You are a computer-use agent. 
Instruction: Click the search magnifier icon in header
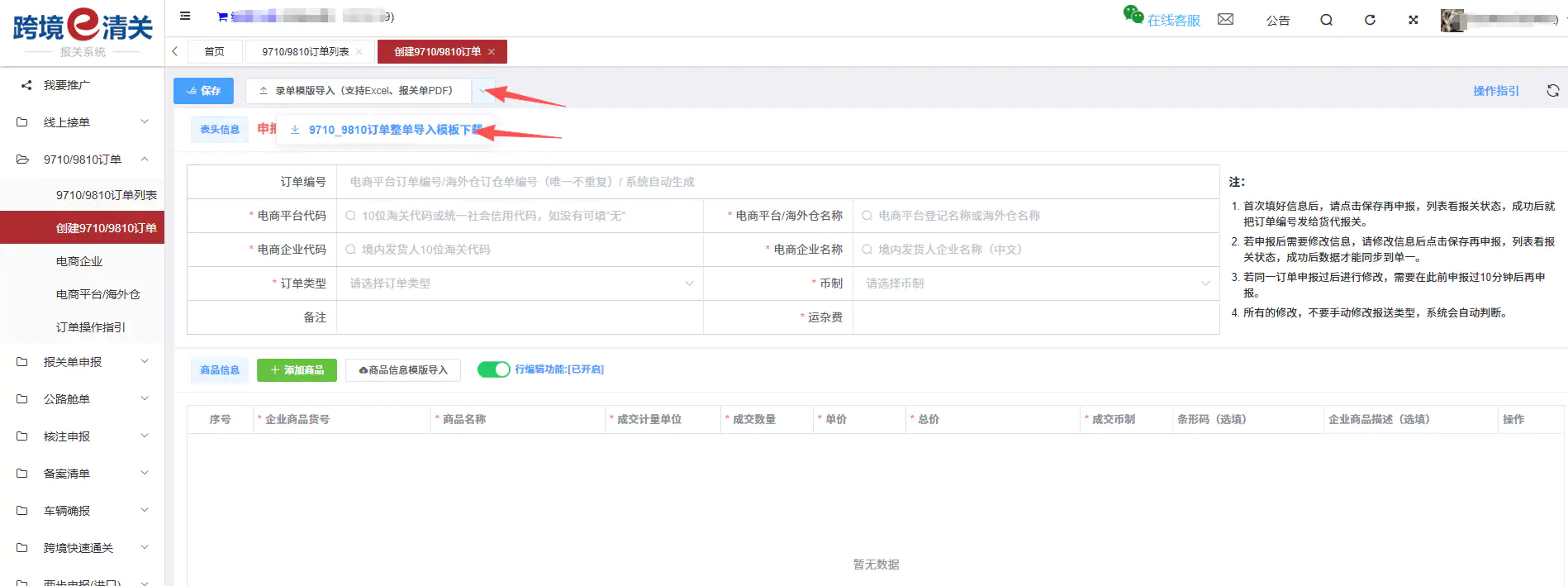(x=1326, y=20)
